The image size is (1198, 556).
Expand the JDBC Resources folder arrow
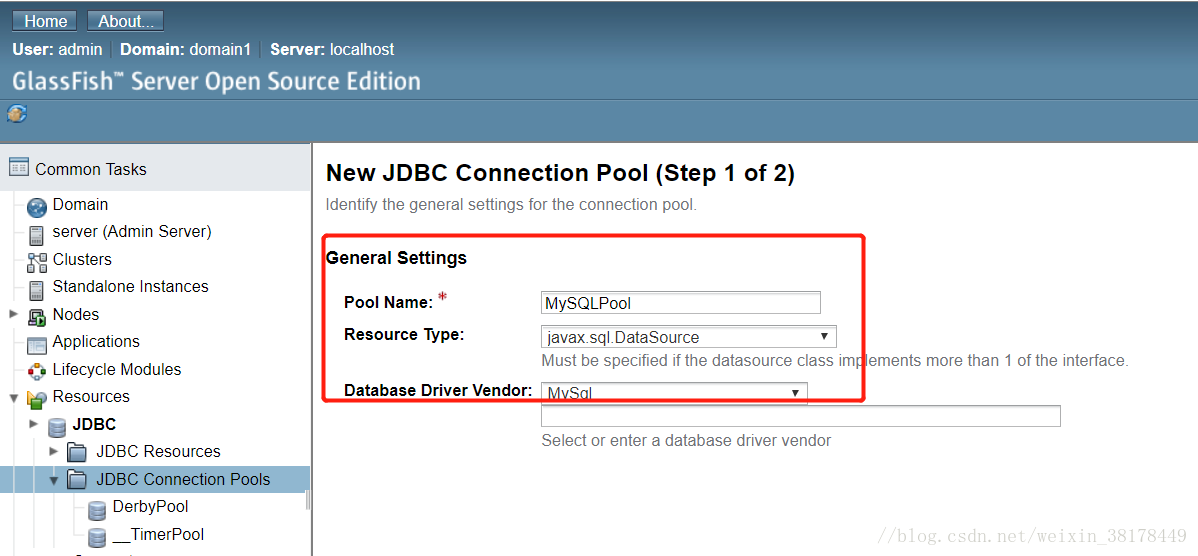coord(53,451)
